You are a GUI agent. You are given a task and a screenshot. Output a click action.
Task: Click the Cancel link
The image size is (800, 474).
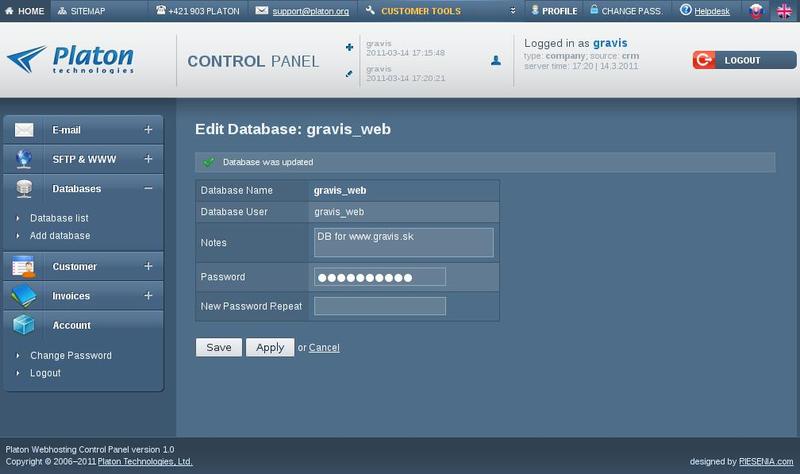tap(324, 348)
